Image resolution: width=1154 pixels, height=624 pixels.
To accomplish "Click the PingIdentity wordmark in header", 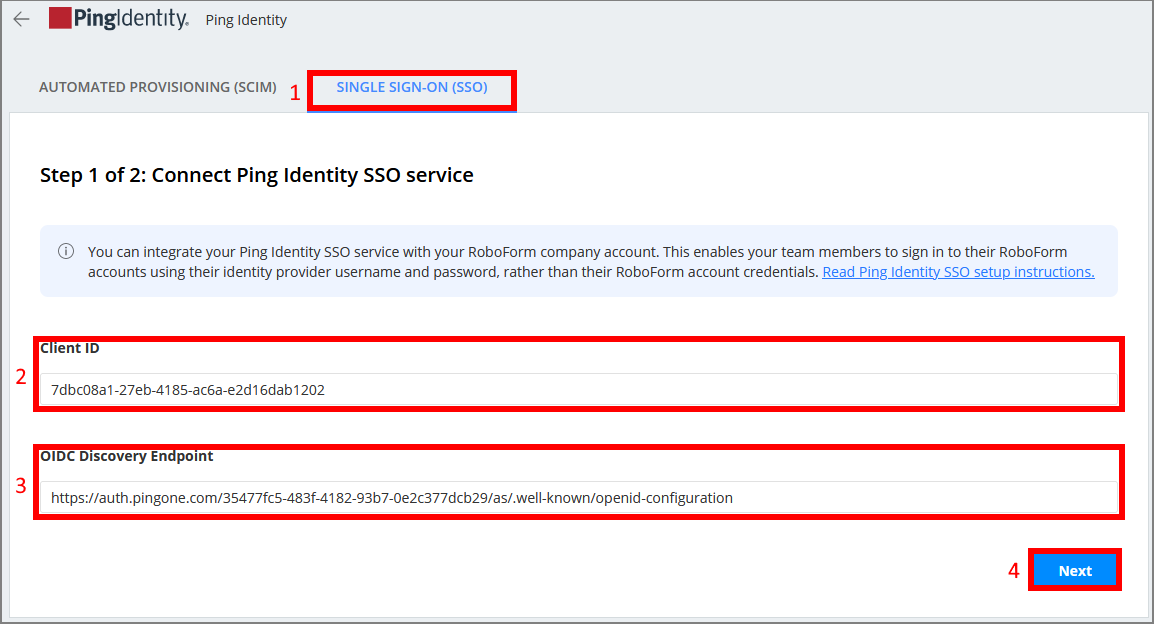I will coord(130,18).
